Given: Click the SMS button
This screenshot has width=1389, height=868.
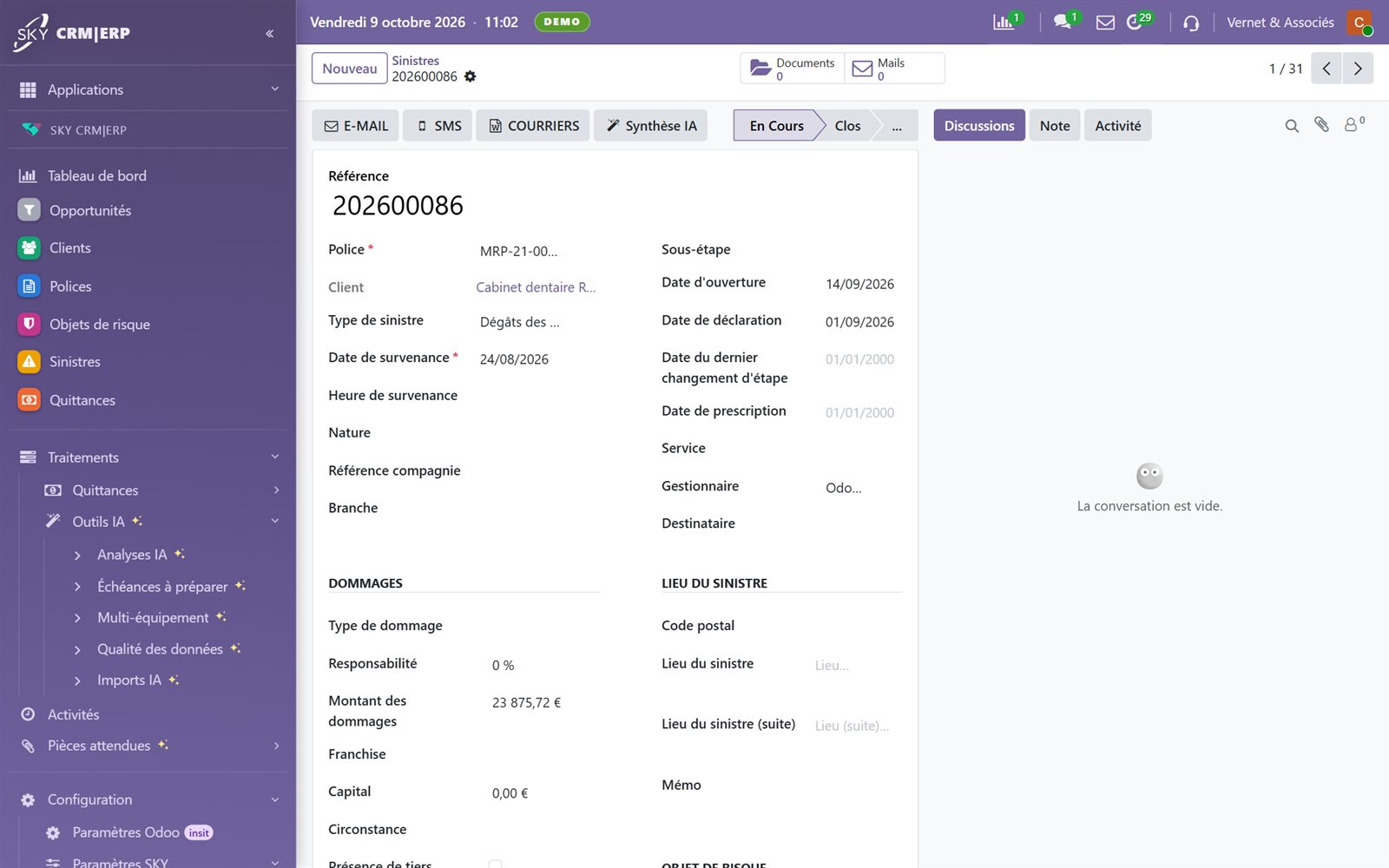Looking at the screenshot, I should 438,126.
